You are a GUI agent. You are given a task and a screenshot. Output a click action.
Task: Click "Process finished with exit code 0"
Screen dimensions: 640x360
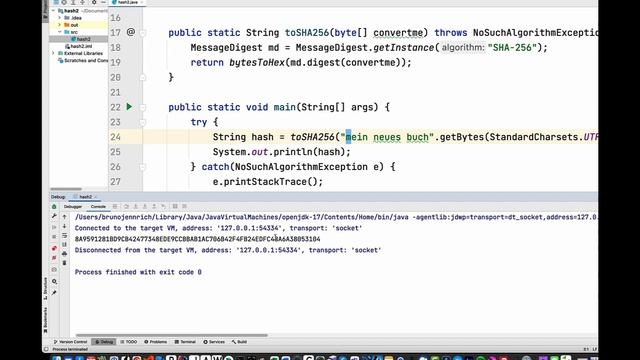(x=138, y=272)
